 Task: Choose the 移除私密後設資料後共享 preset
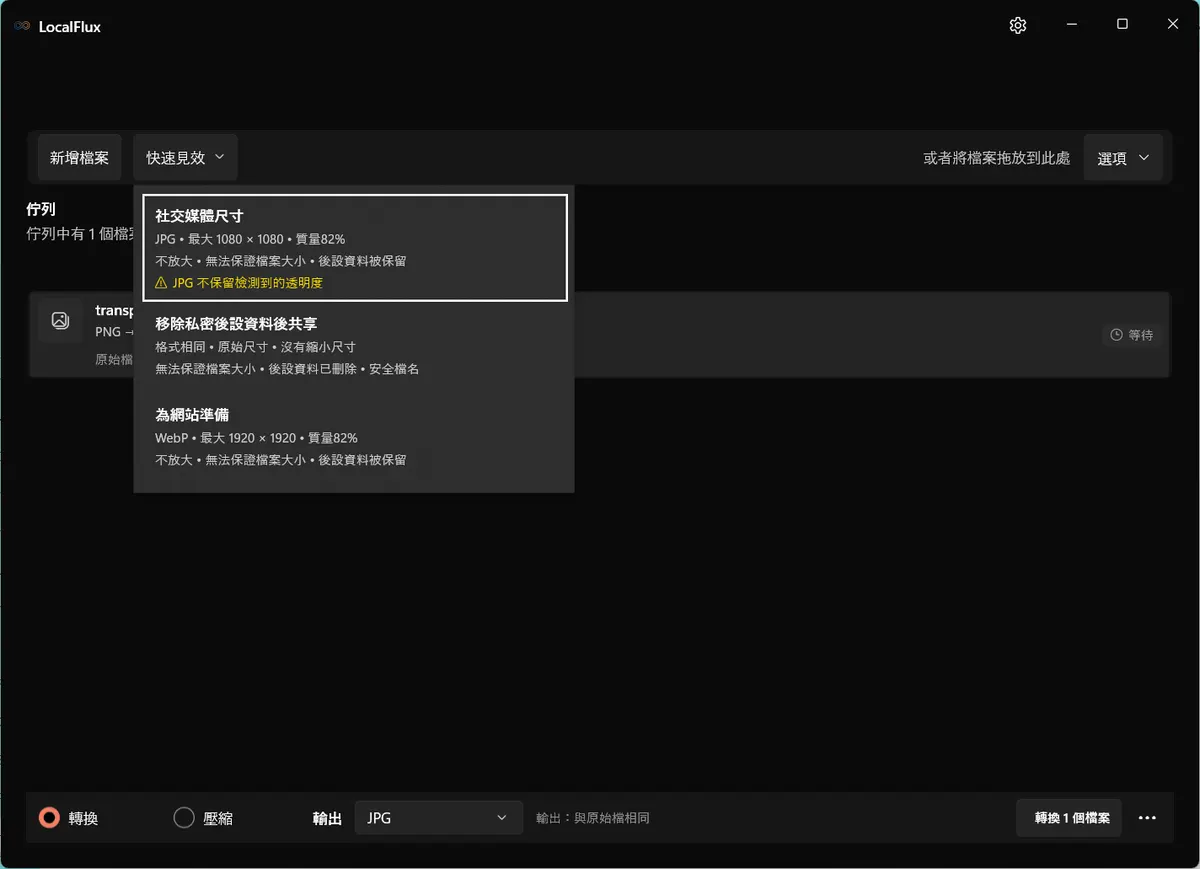click(355, 346)
